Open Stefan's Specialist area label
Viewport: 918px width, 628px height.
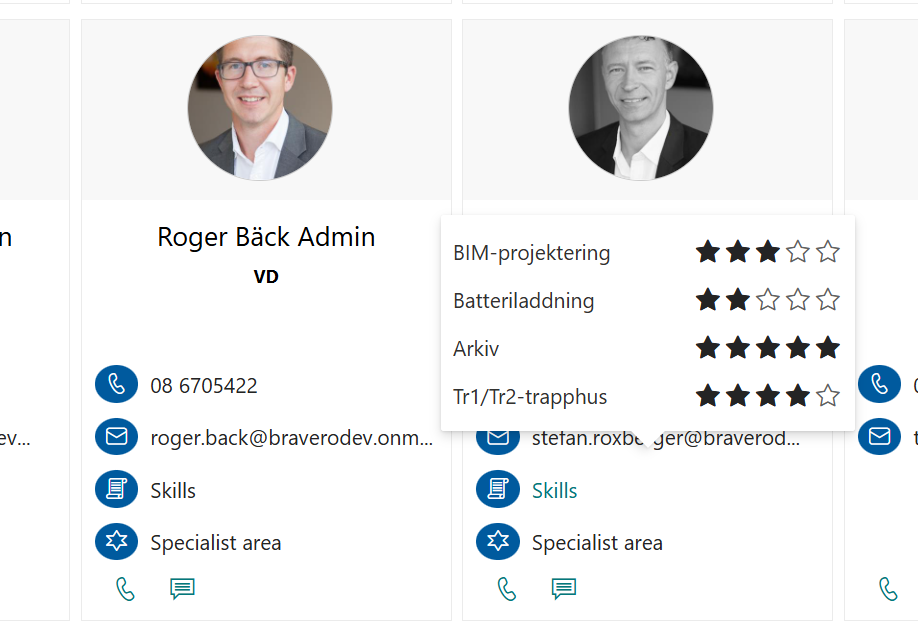597,543
